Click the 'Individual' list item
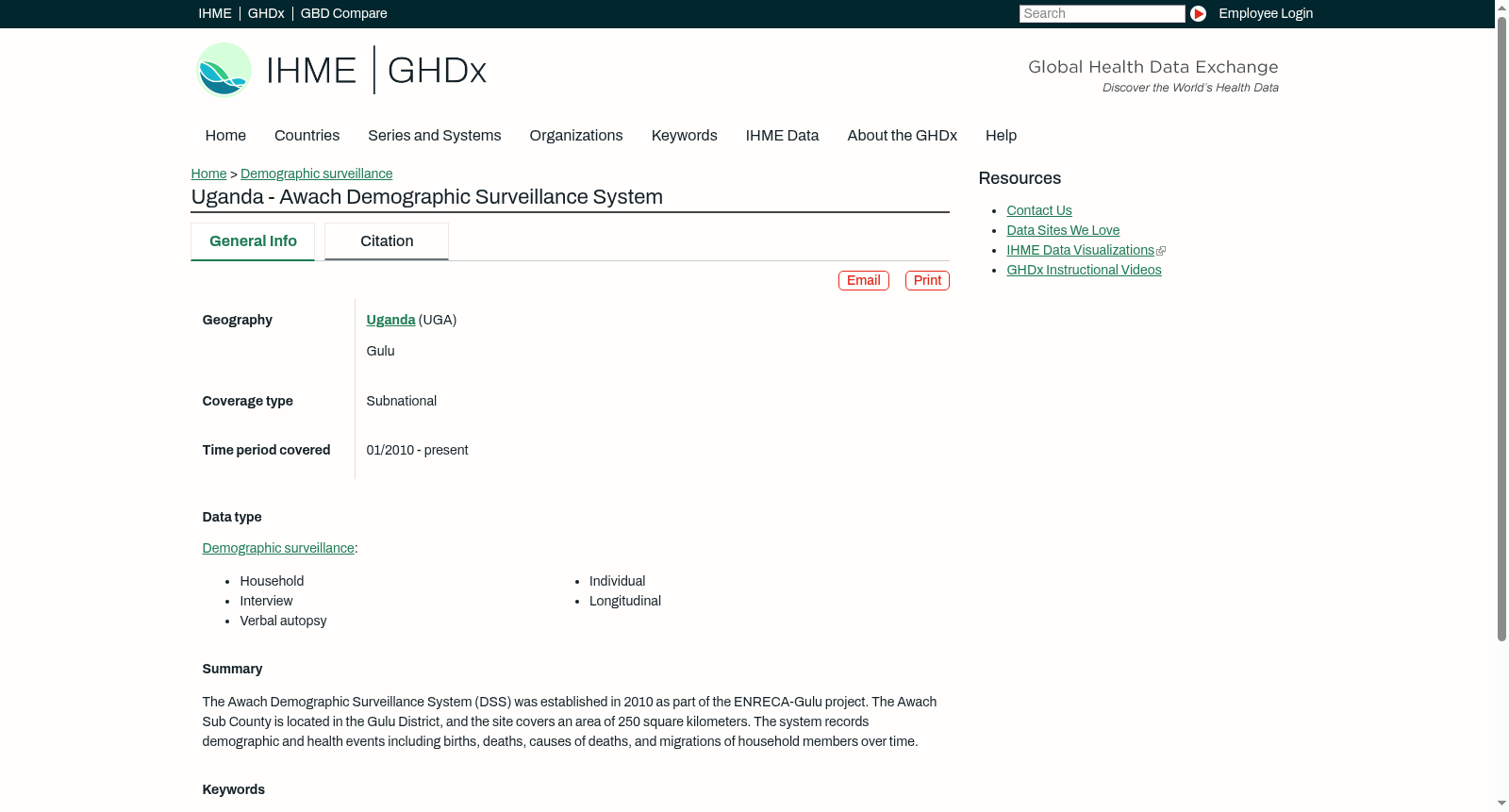Viewport: 1509px width, 812px height. (x=617, y=581)
